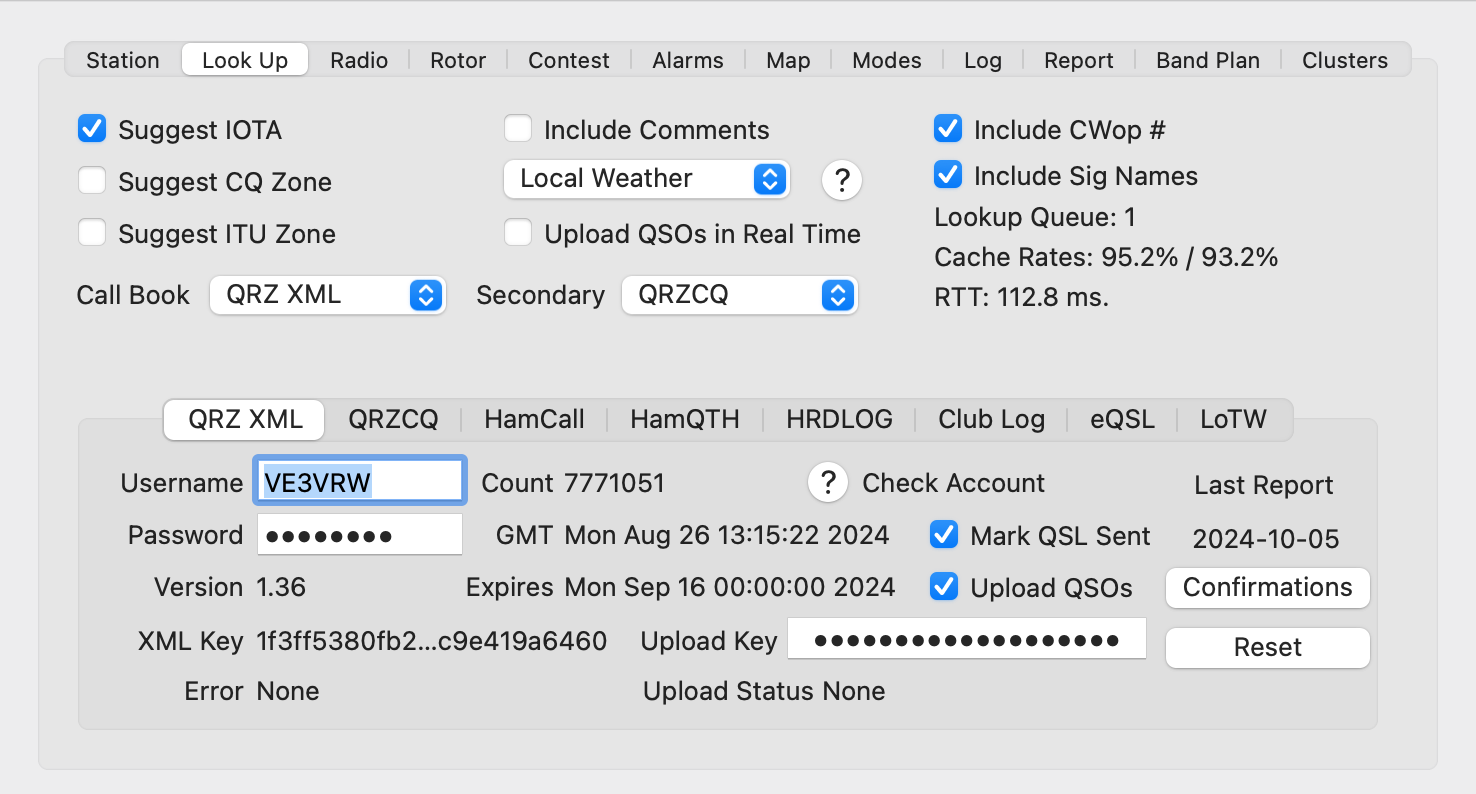This screenshot has width=1476, height=794.
Task: Toggle the Include CWop # checkbox
Action: tap(947, 129)
